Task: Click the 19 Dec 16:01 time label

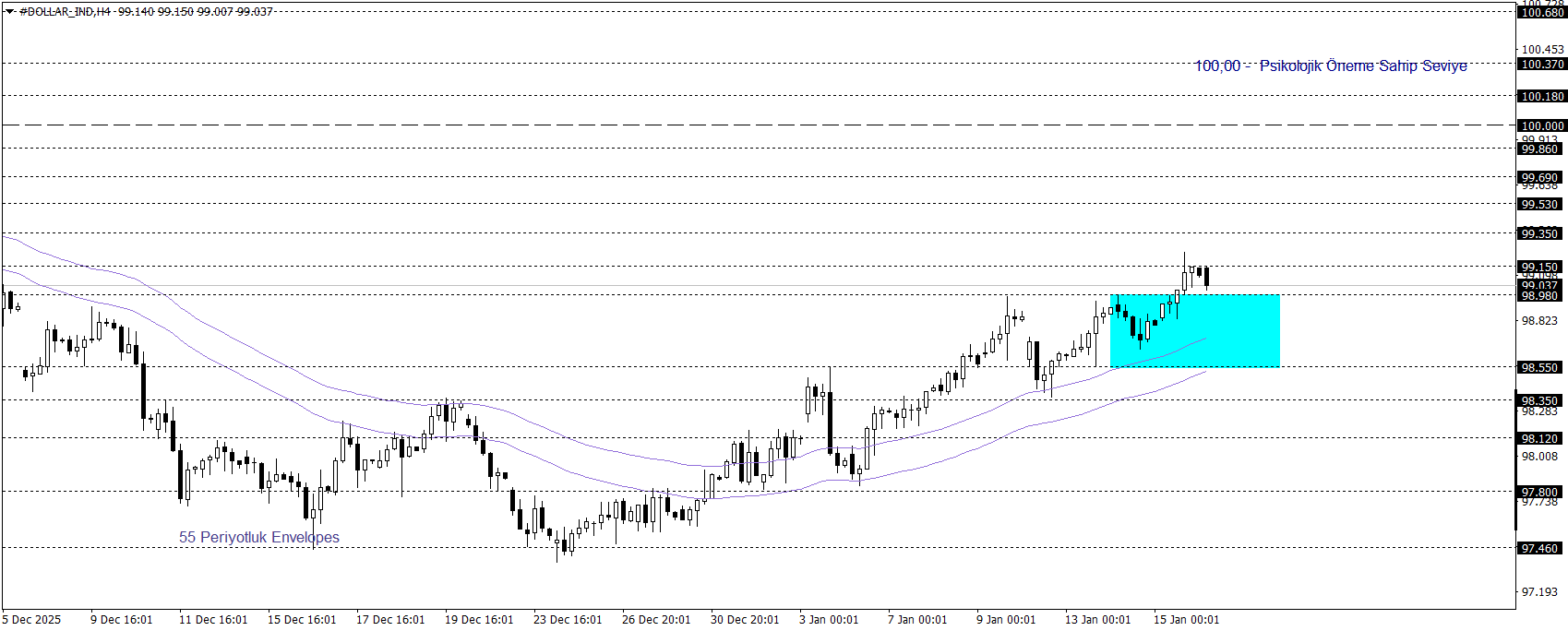Action: tap(479, 619)
